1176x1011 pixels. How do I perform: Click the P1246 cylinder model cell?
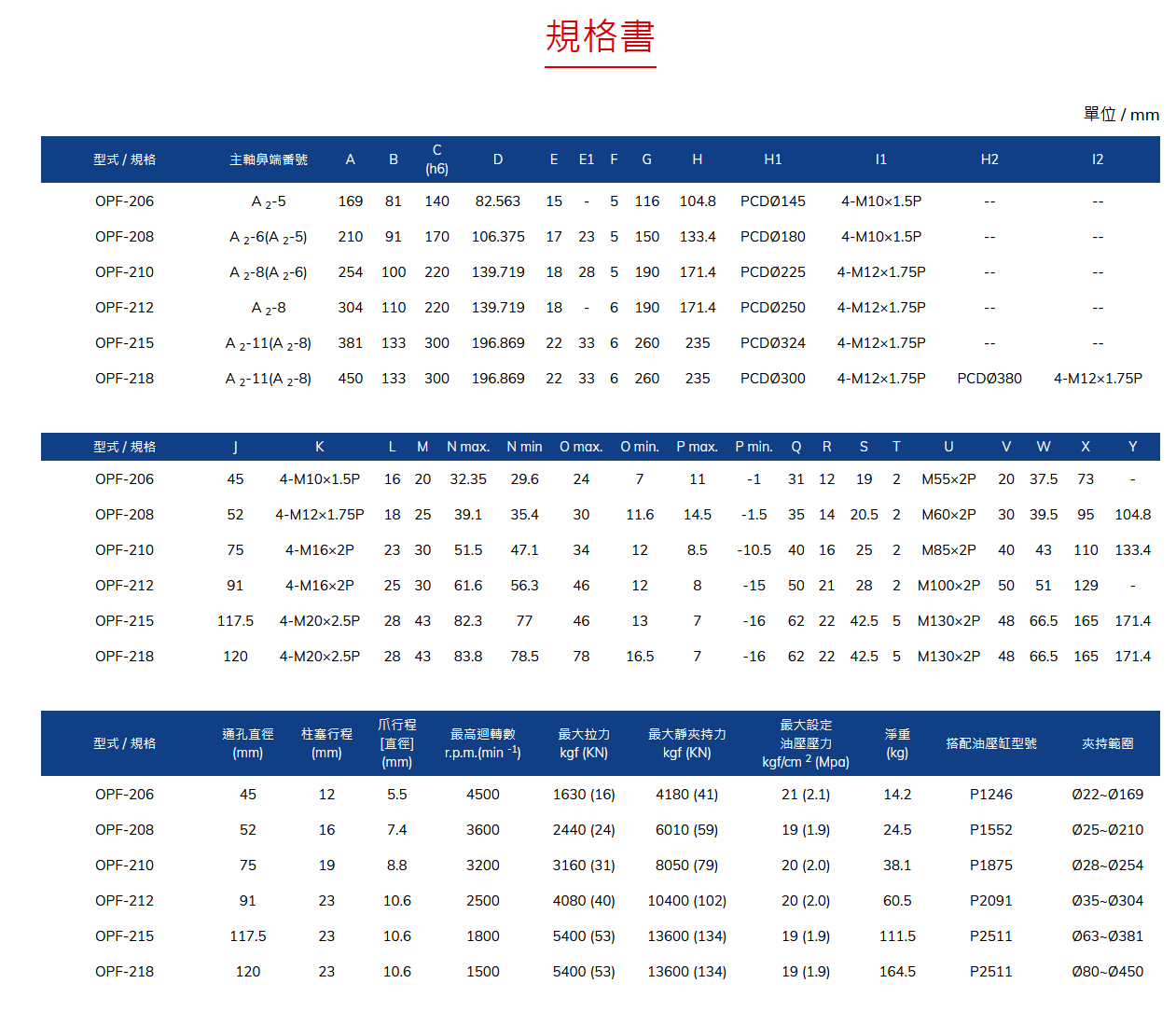click(x=990, y=795)
